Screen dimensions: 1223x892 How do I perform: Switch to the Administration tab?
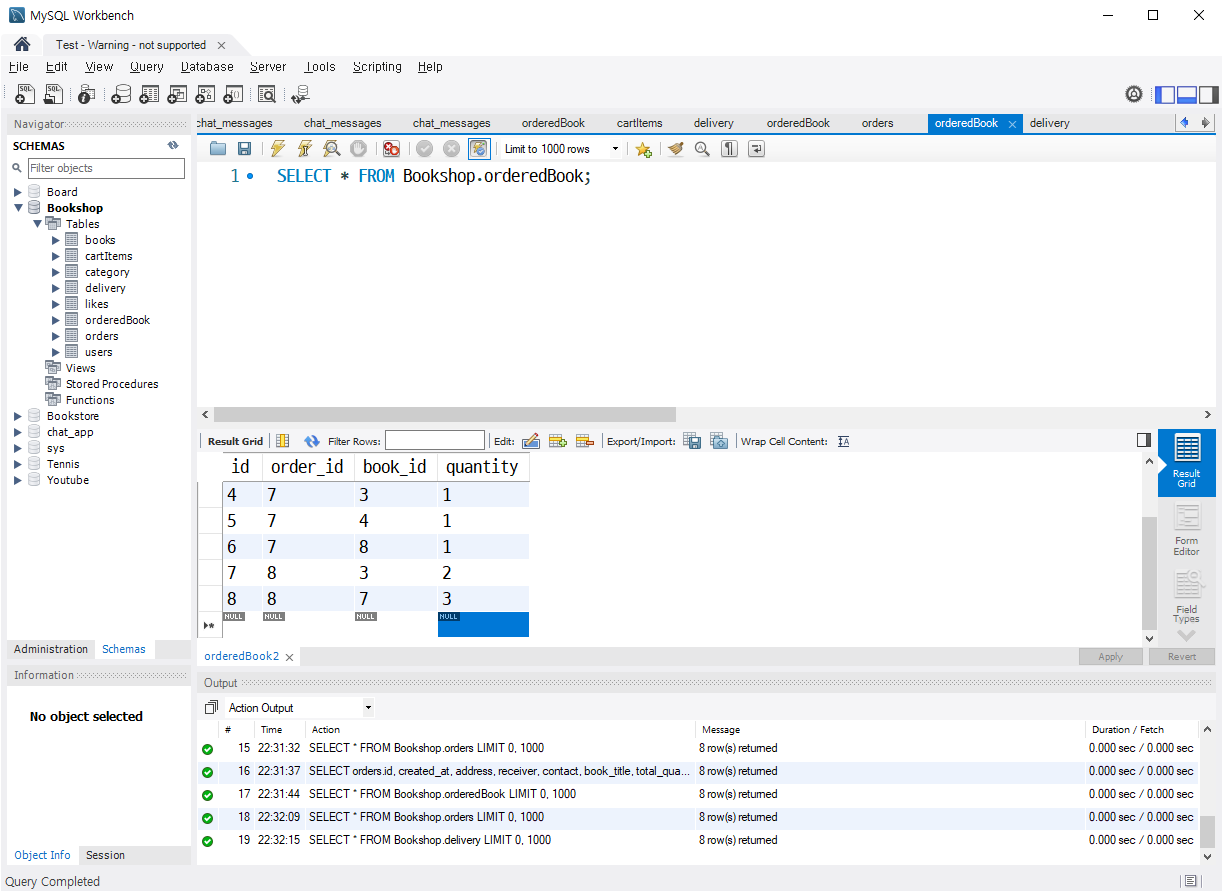coord(51,649)
